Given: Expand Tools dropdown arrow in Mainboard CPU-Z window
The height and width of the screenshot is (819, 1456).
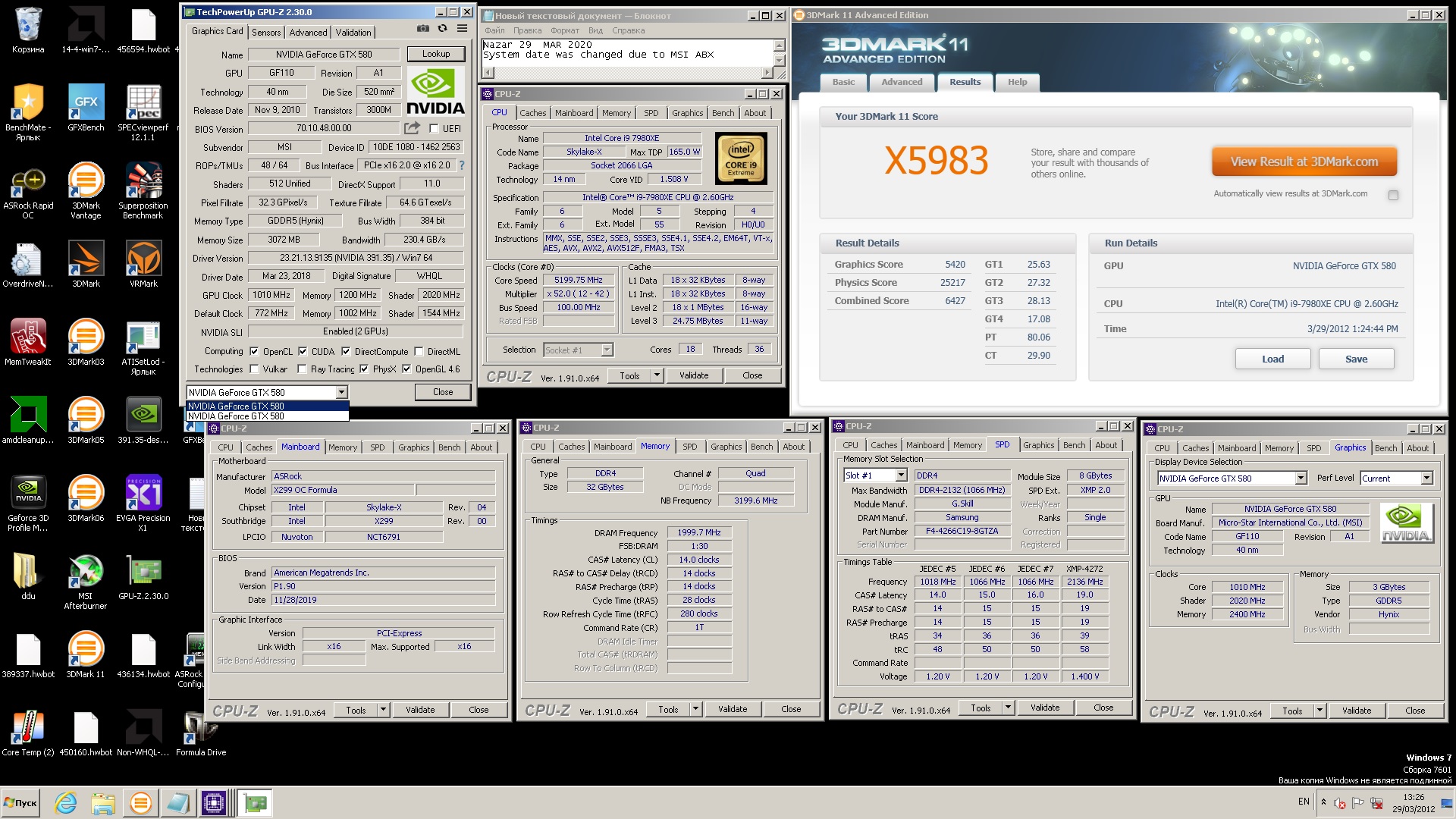Looking at the screenshot, I should [384, 710].
